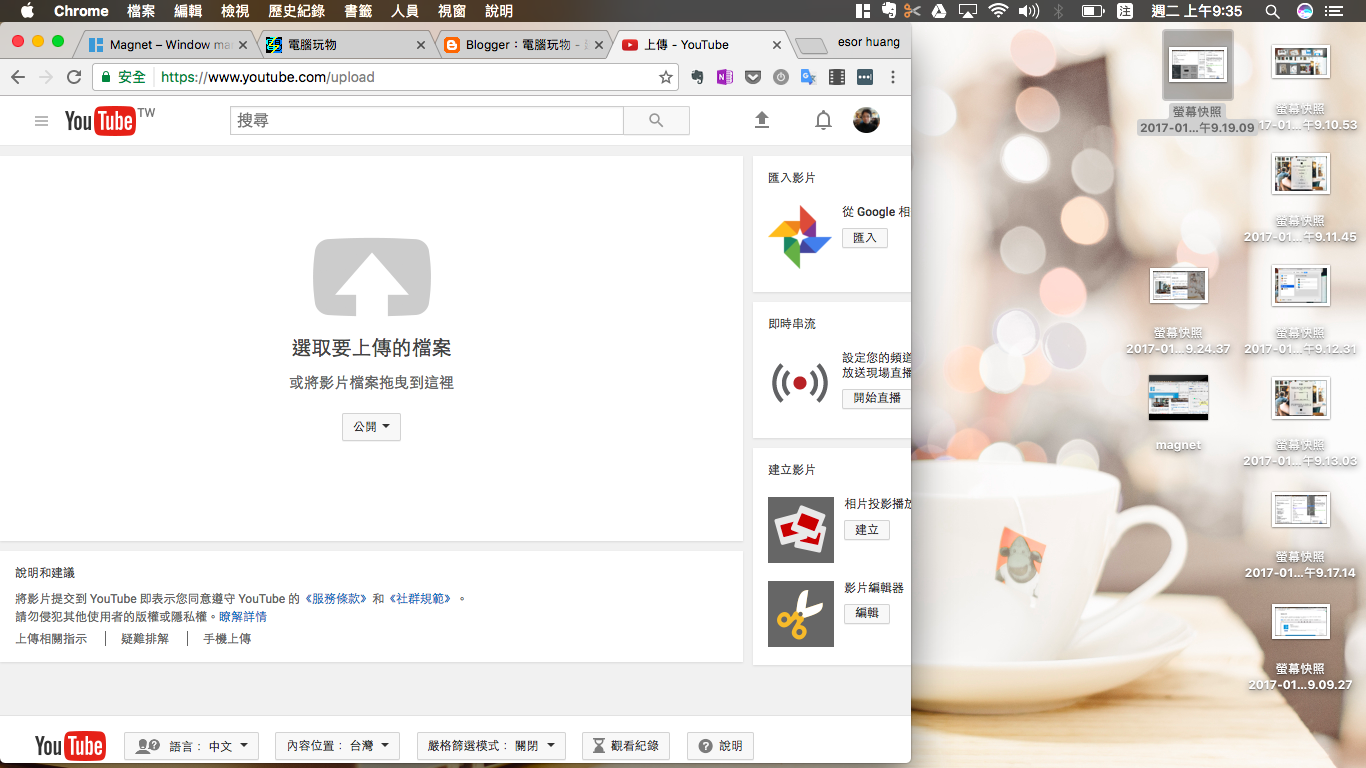Click the power button extension icon
The height and width of the screenshot is (768, 1366).
(x=781, y=77)
